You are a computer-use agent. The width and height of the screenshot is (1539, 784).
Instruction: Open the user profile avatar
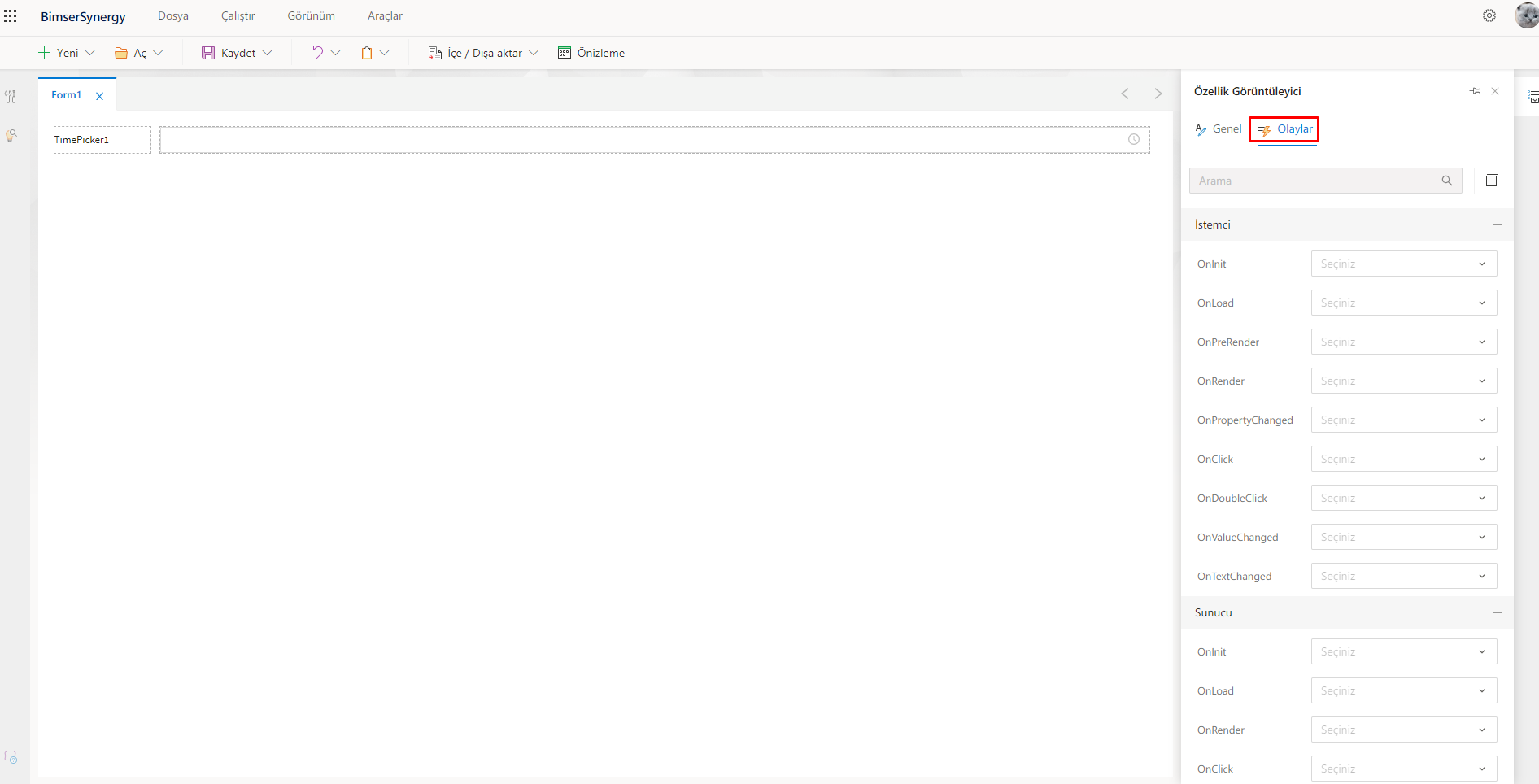(x=1527, y=15)
